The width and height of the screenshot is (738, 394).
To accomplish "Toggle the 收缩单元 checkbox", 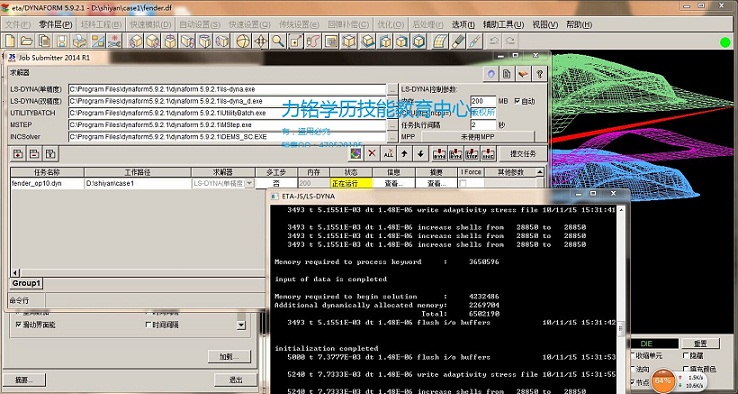I will 634,356.
